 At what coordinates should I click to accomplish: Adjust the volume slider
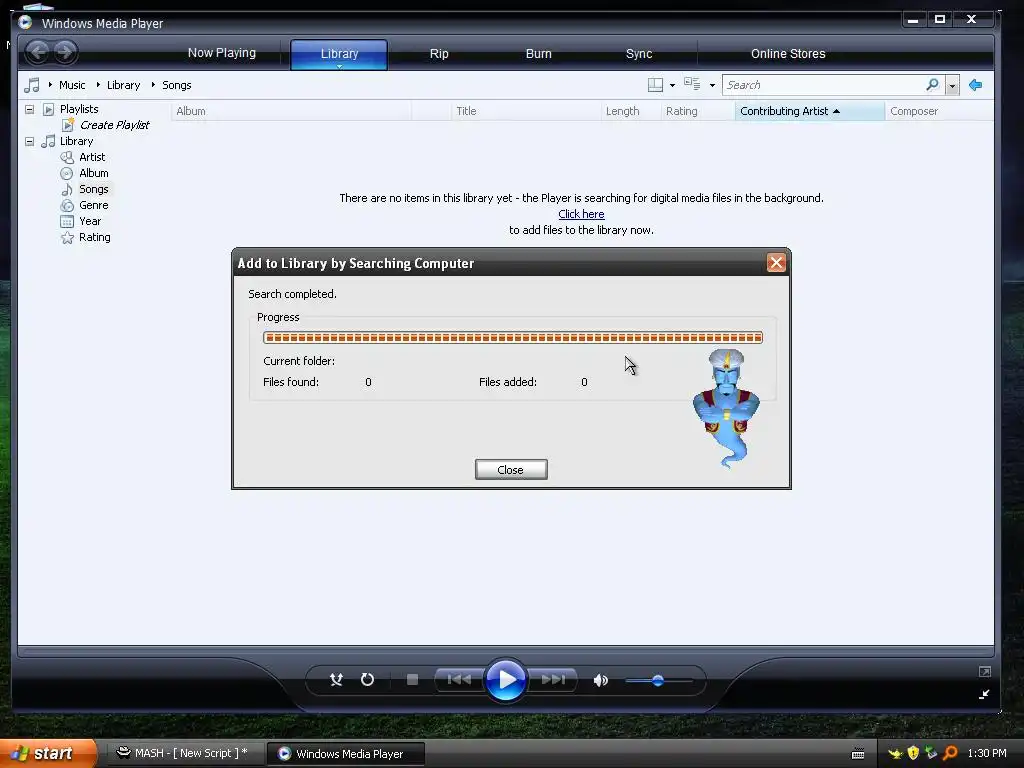coord(658,680)
